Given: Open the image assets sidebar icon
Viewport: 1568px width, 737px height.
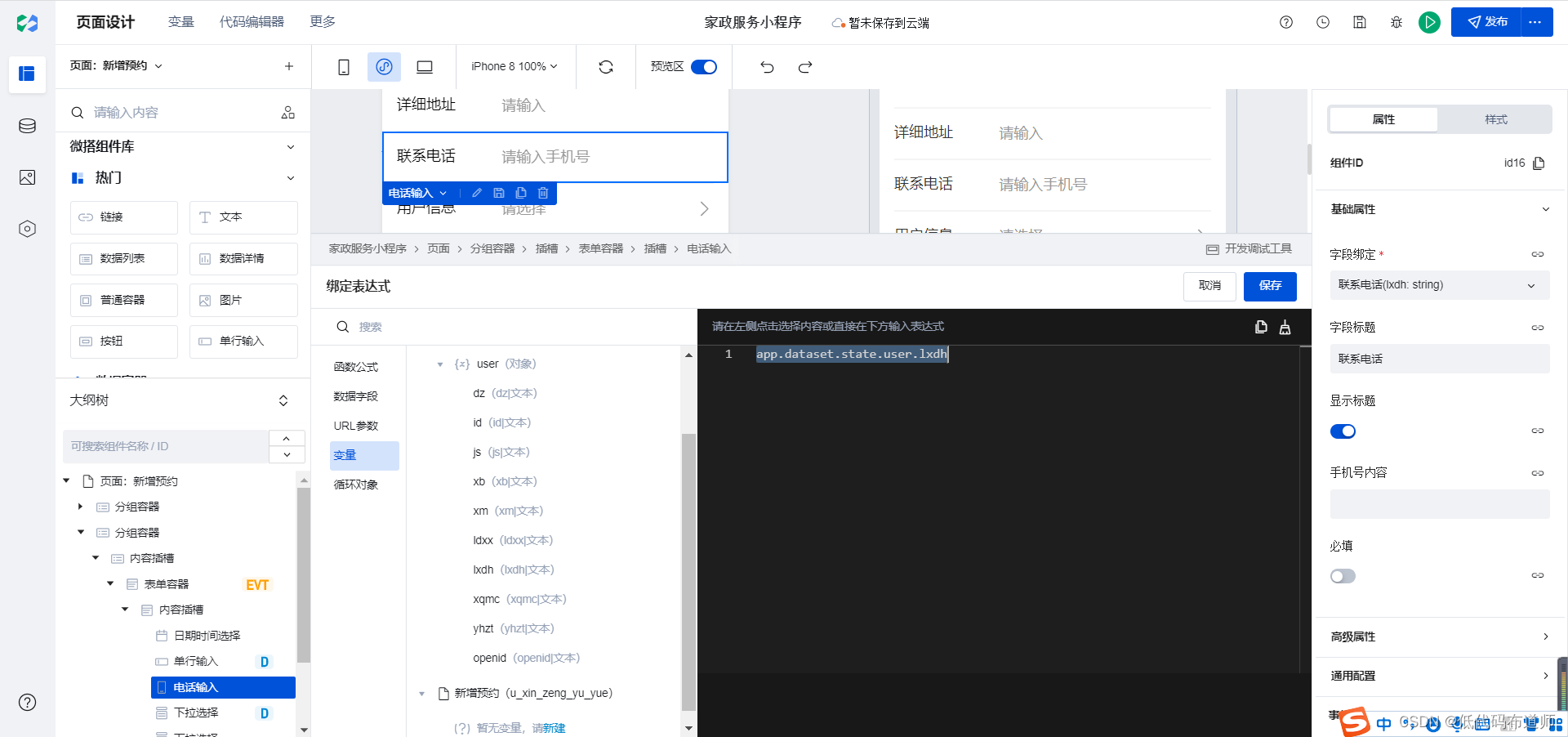Looking at the screenshot, I should click(x=27, y=177).
